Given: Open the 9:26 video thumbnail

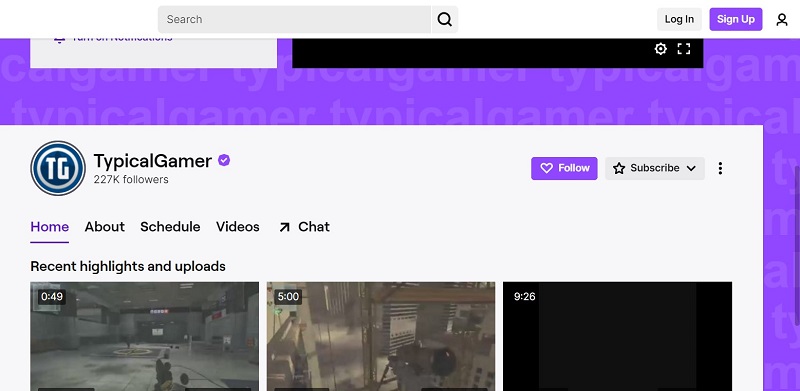Looking at the screenshot, I should coord(617,336).
